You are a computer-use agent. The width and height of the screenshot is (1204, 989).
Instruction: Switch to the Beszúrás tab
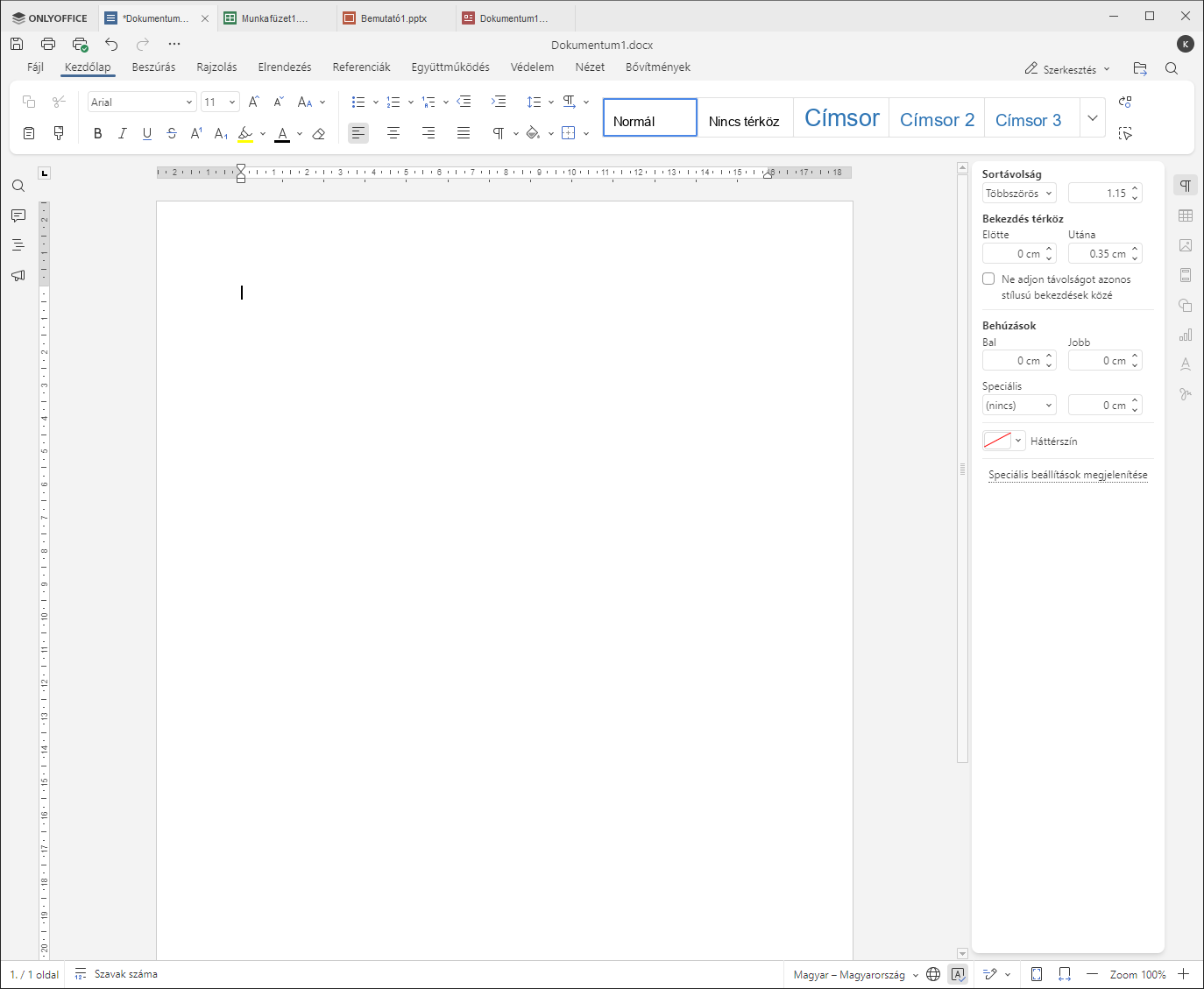153,67
